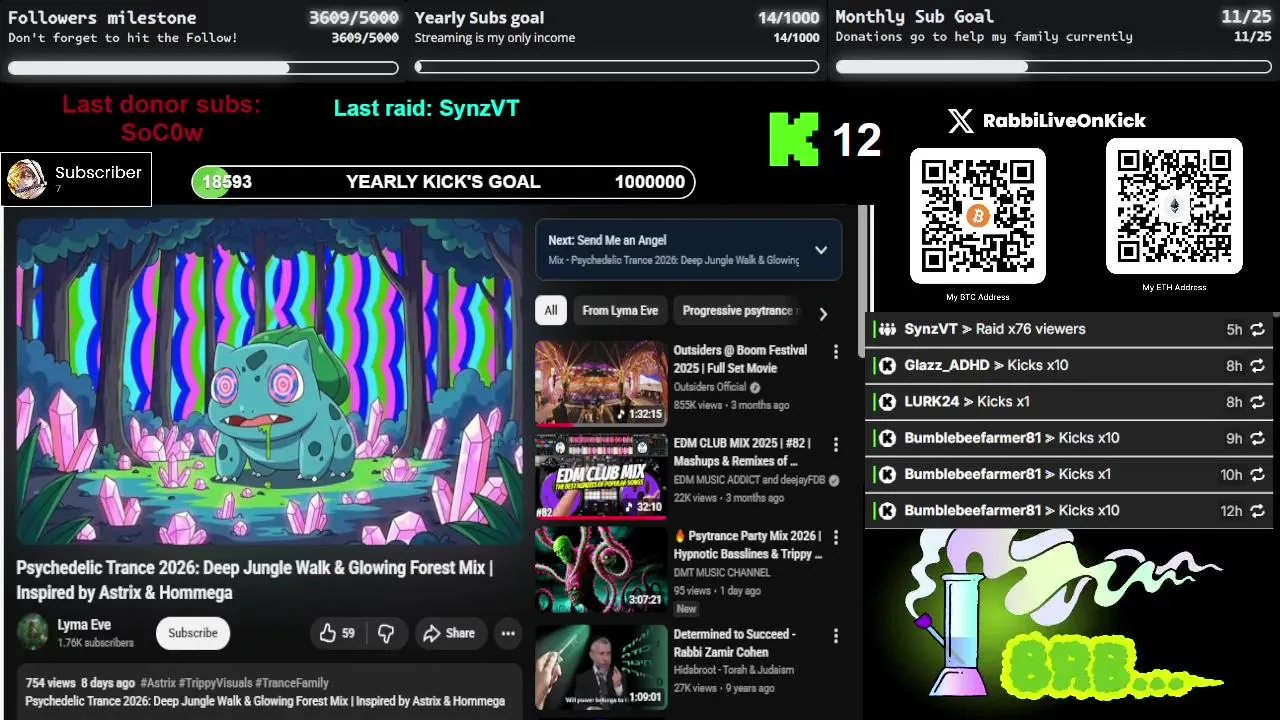Click the Followers milestone progress bar
This screenshot has height=720, width=1280.
[x=203, y=68]
